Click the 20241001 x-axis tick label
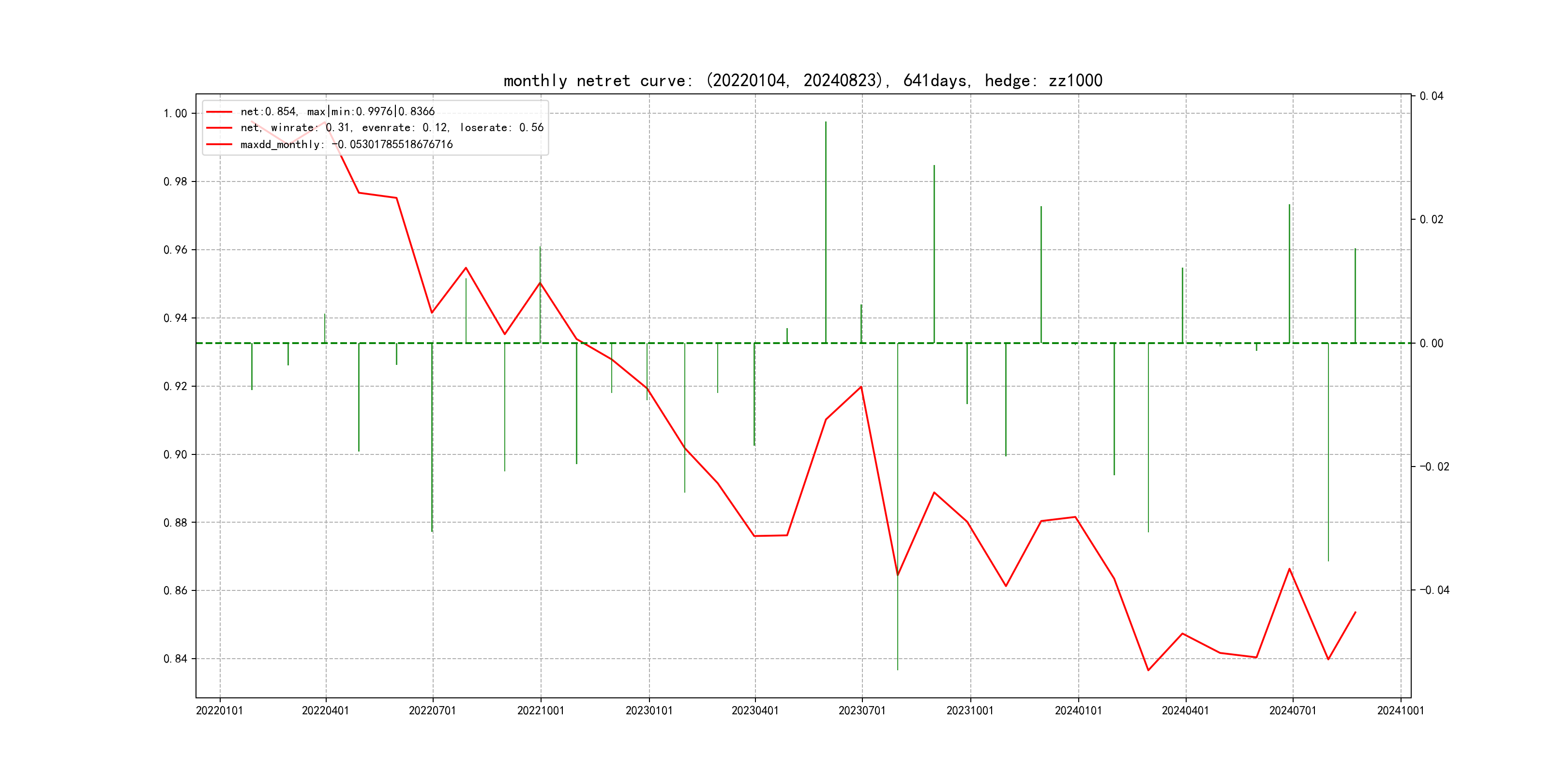The height and width of the screenshot is (784, 1568). coord(1400,710)
